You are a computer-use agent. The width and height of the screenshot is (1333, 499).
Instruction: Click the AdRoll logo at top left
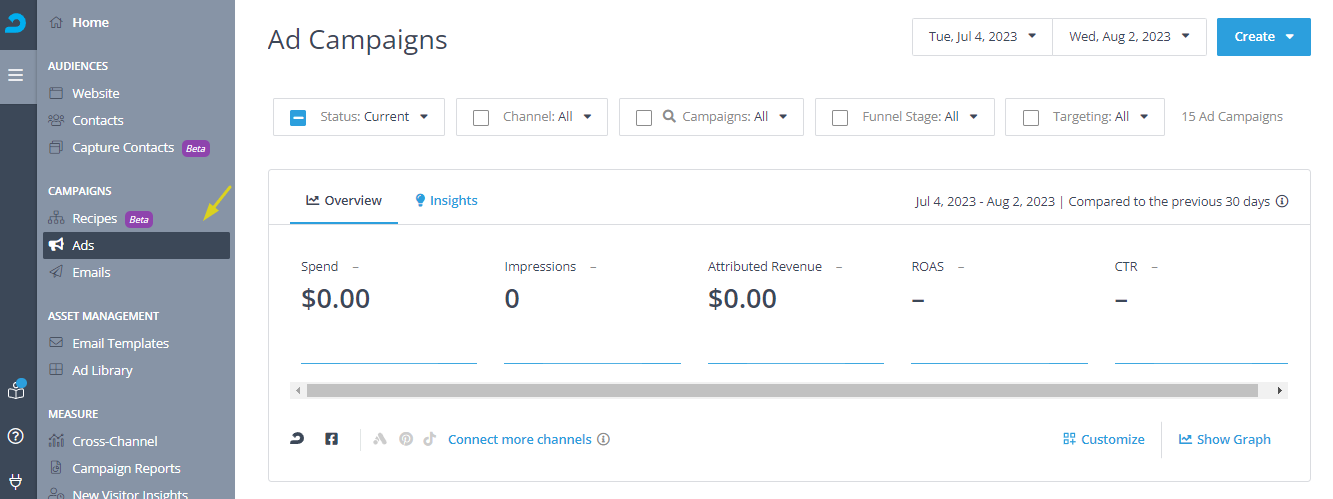pyautogui.click(x=16, y=23)
